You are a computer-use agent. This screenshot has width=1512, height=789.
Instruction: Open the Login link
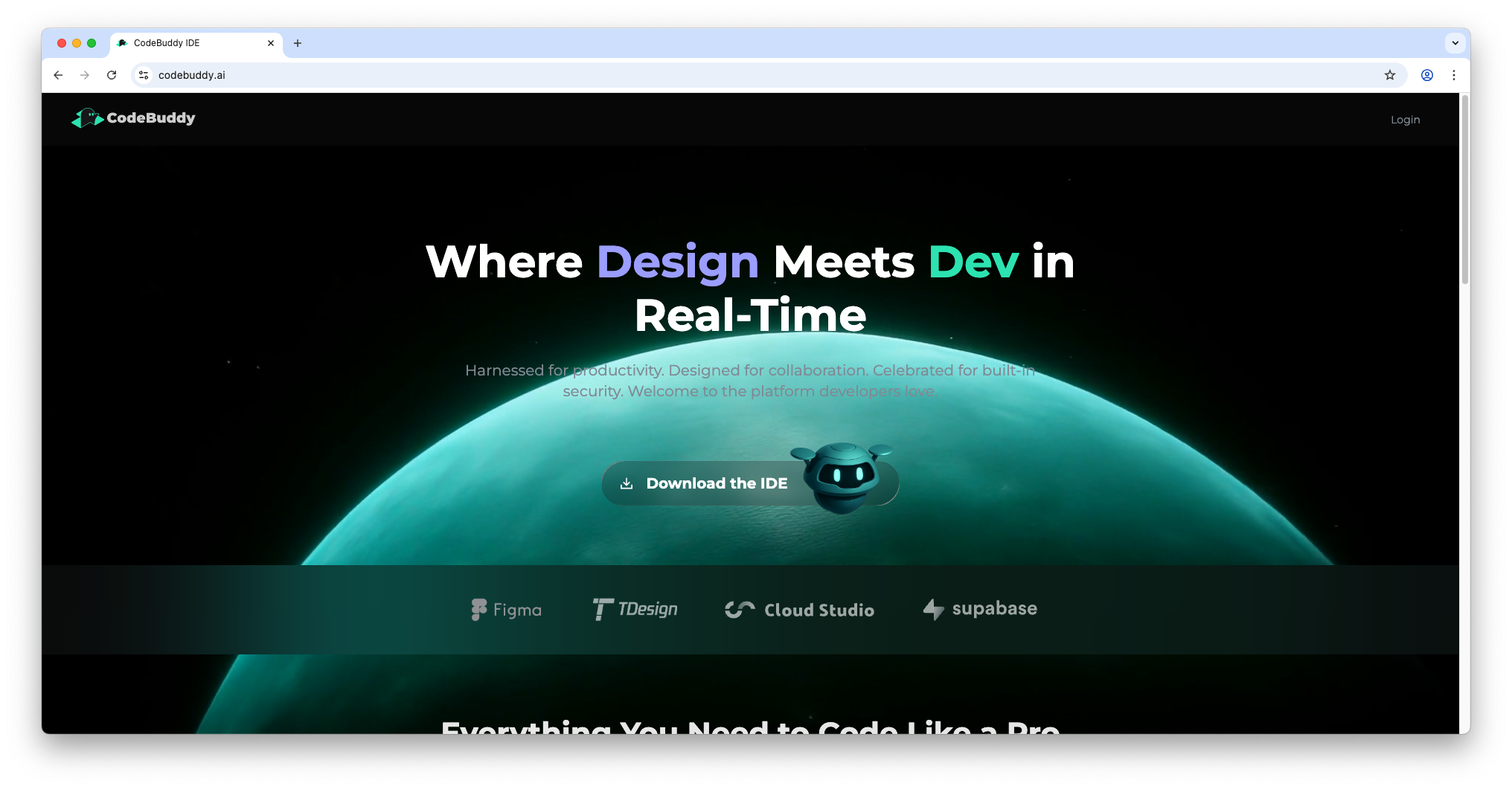pyautogui.click(x=1405, y=120)
